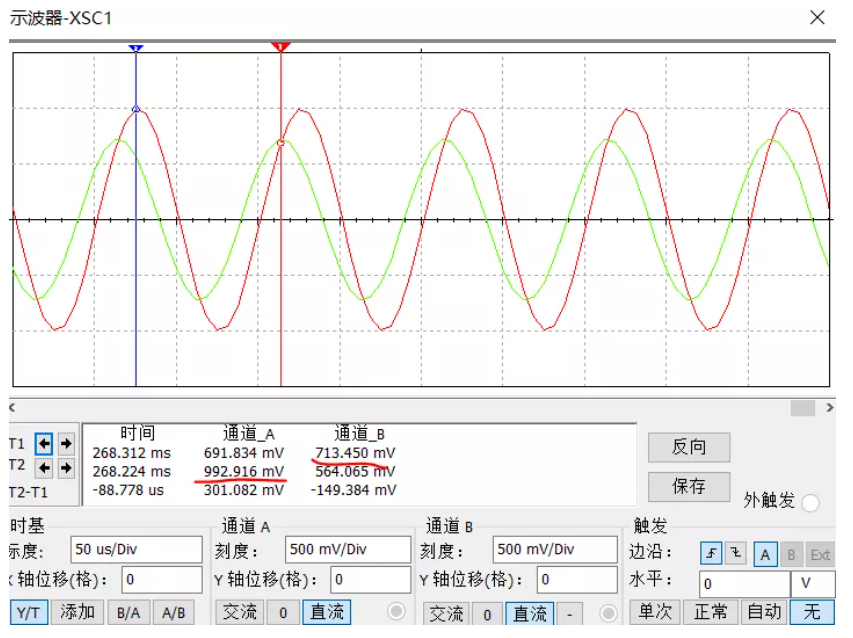
Task: Select A/B display mode
Action: click(174, 613)
